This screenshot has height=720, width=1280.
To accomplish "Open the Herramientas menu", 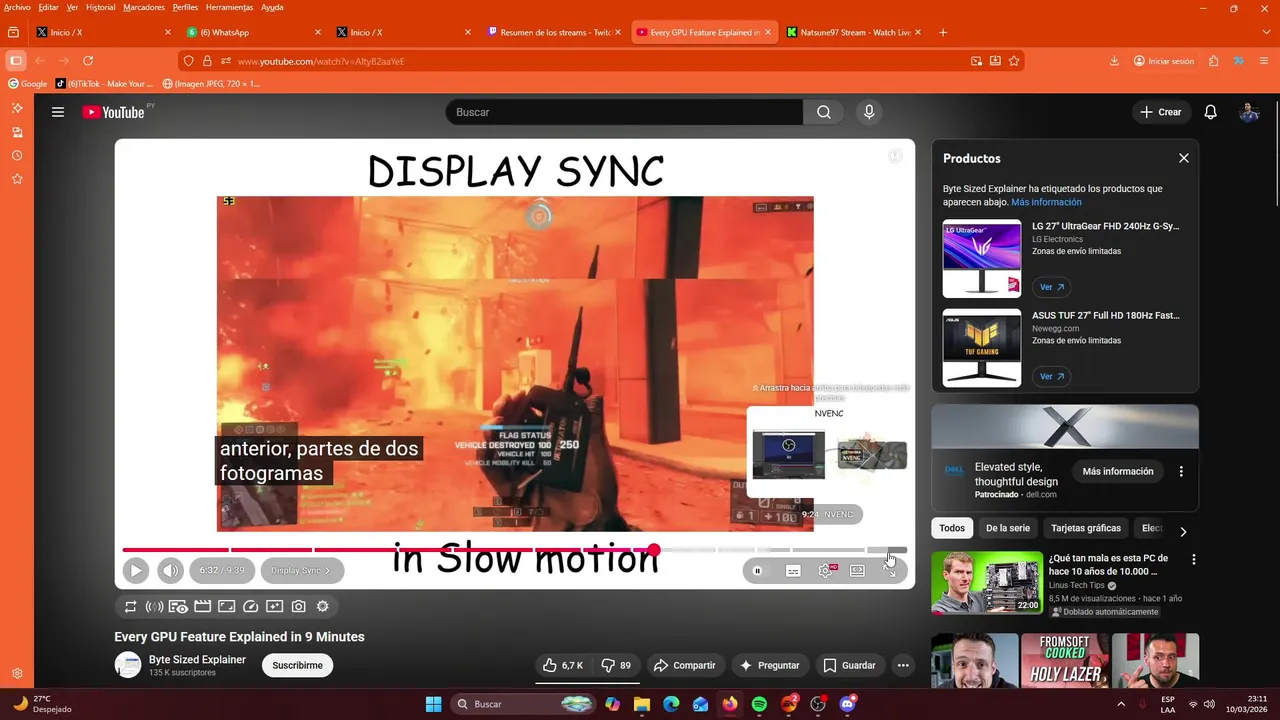I will 229,7.
